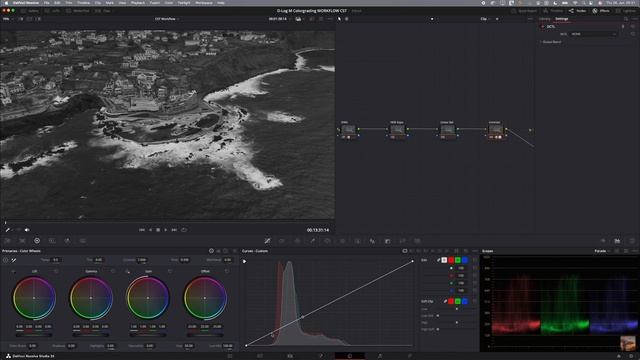
Task: Open the Clip node mode dropdown
Action: point(486,19)
